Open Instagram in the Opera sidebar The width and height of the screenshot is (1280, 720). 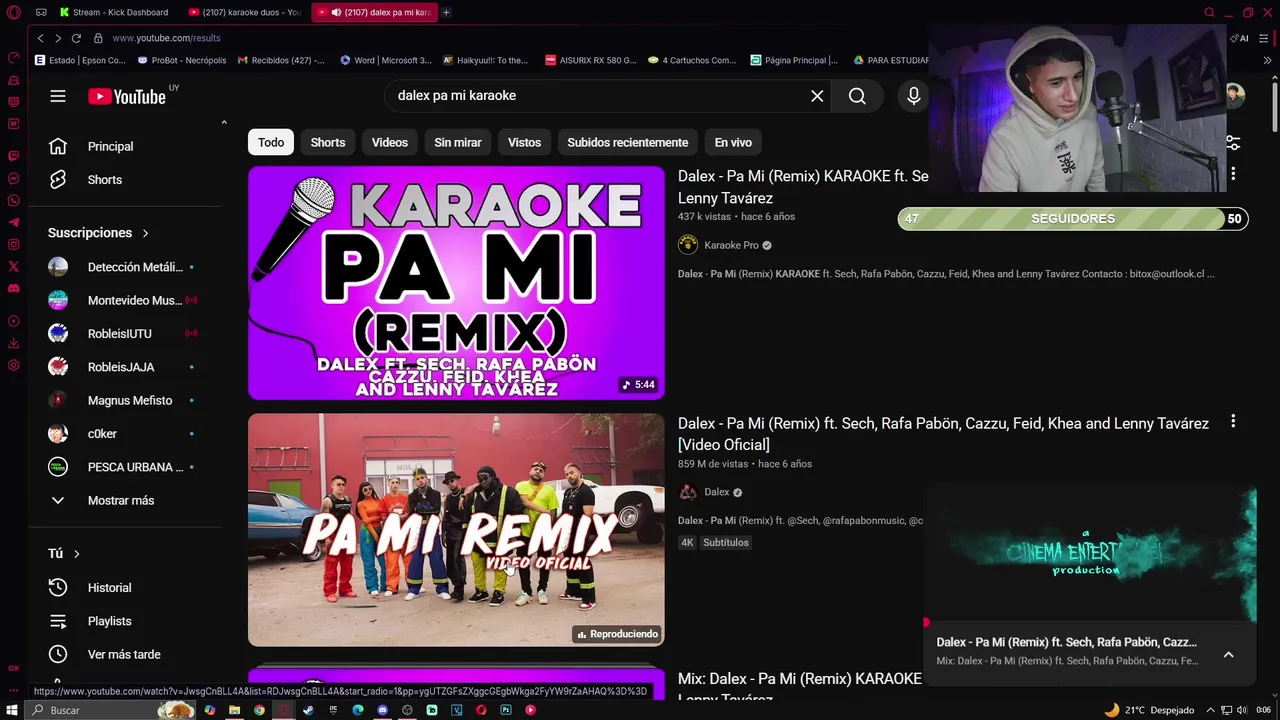(x=14, y=245)
